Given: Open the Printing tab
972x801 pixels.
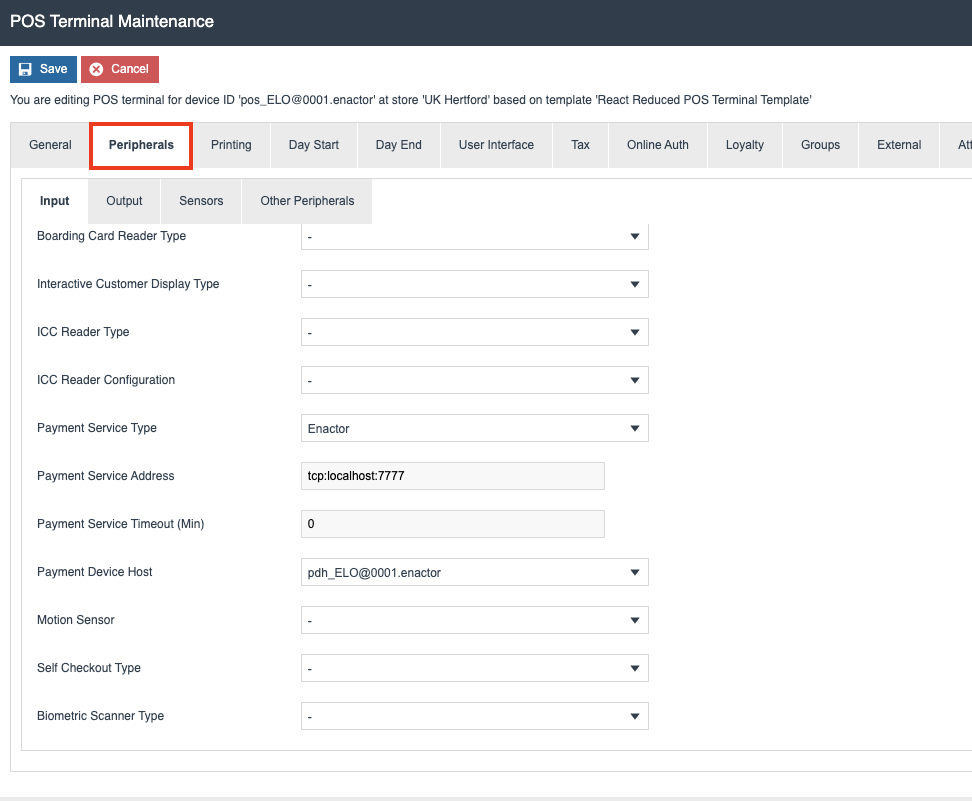Looking at the screenshot, I should (231, 145).
